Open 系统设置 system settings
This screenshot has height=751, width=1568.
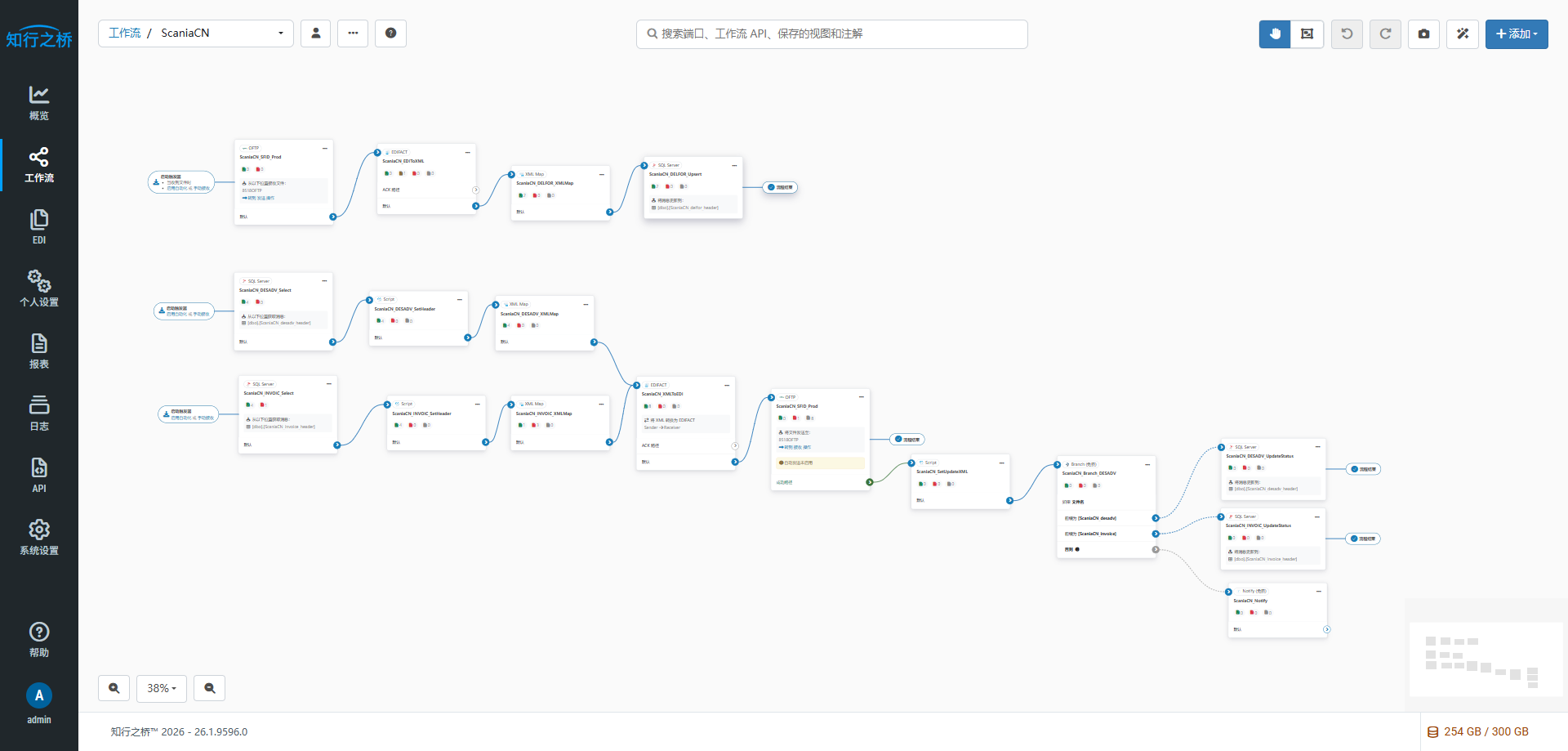[39, 538]
